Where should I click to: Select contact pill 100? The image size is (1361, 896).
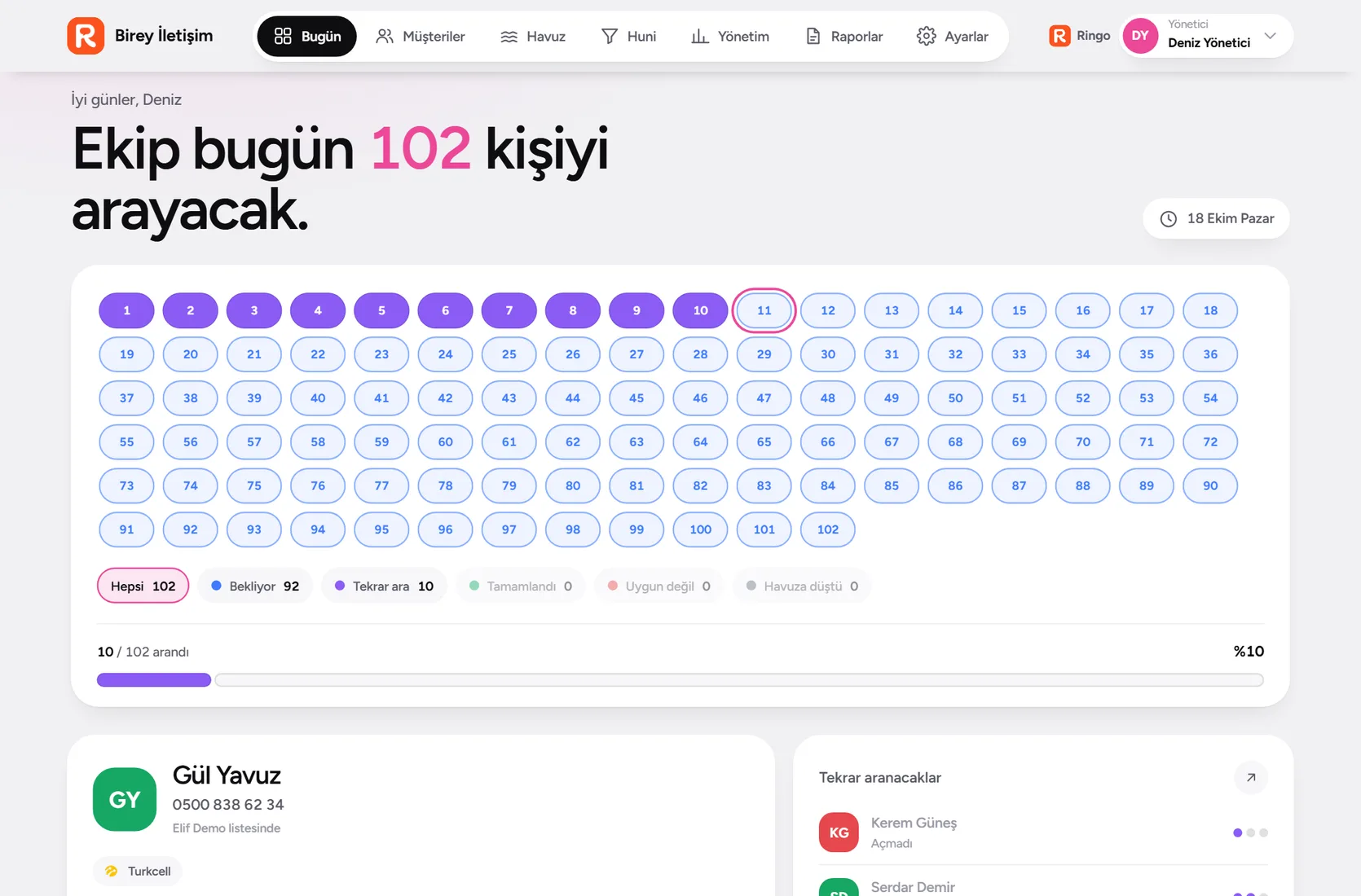point(700,529)
